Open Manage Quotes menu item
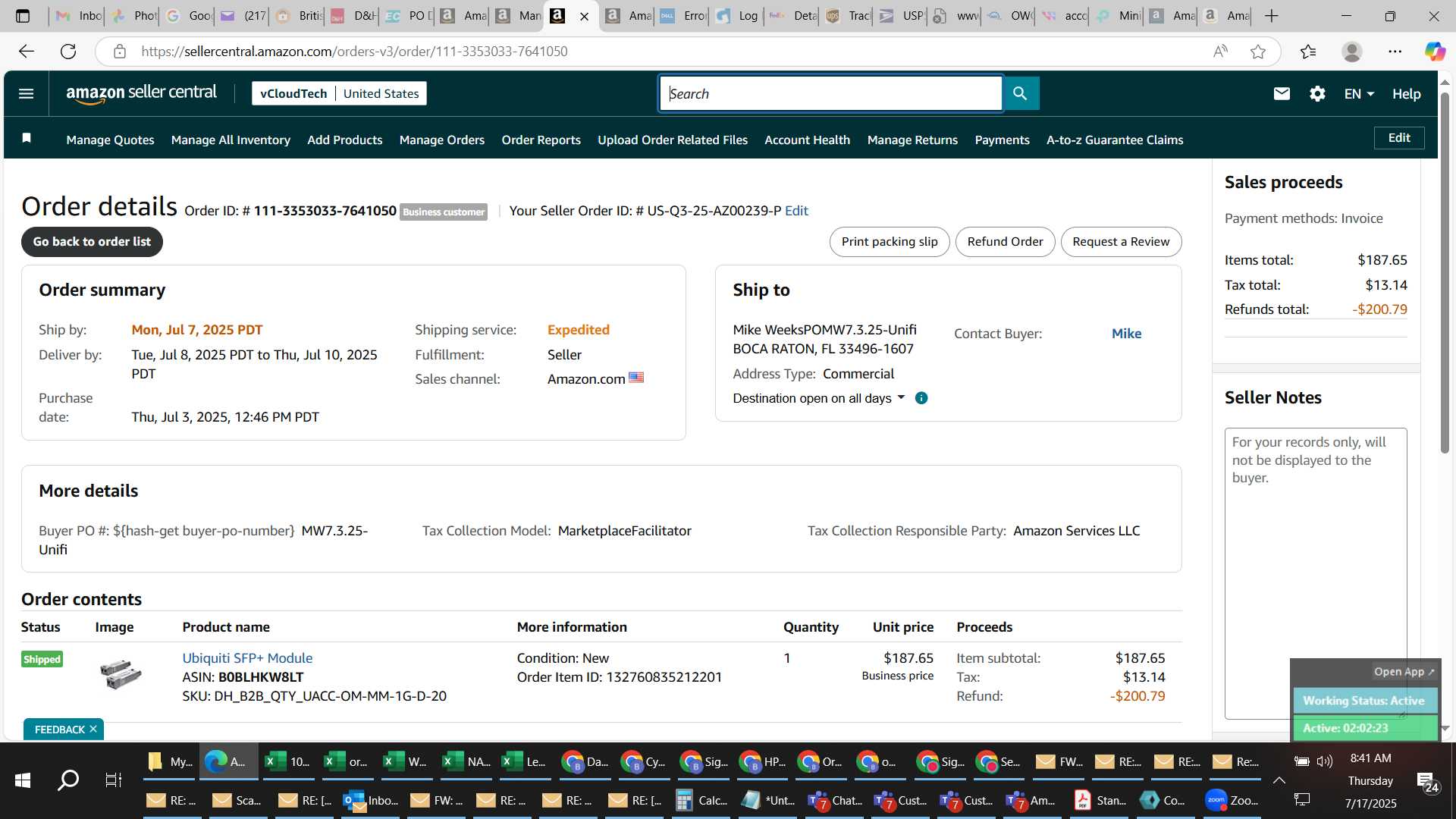The height and width of the screenshot is (819, 1456). [110, 140]
